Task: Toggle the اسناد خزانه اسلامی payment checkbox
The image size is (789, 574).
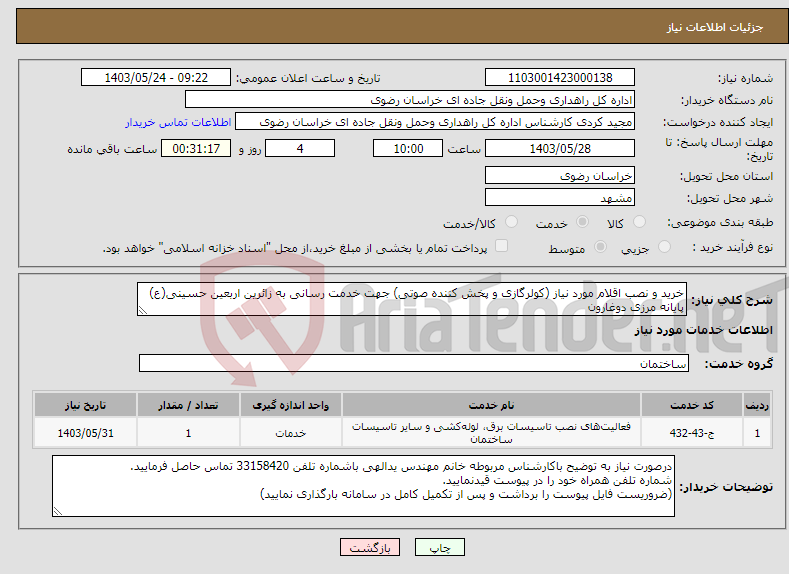Action: point(501,245)
